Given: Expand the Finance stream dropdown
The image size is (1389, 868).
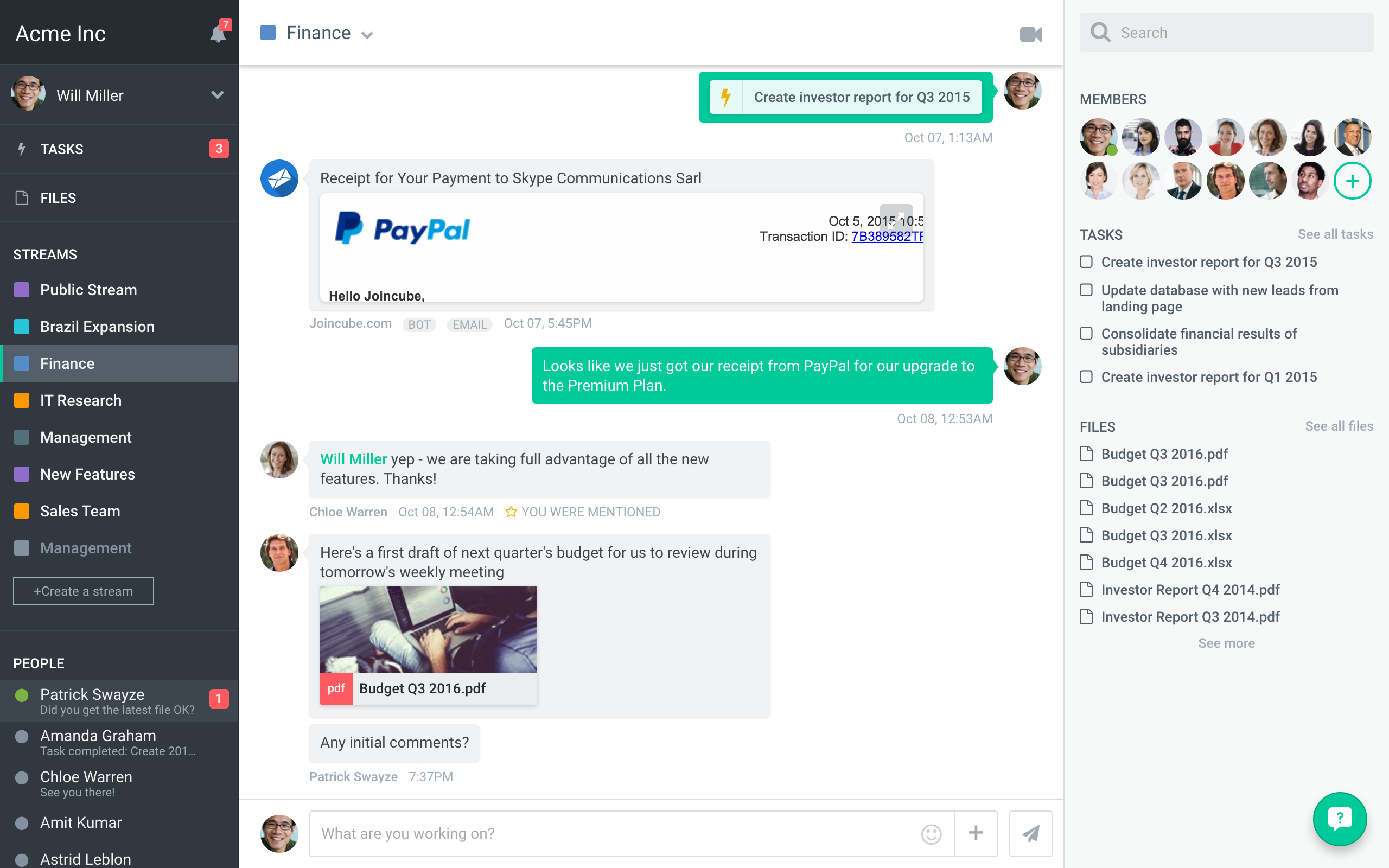Looking at the screenshot, I should (370, 34).
